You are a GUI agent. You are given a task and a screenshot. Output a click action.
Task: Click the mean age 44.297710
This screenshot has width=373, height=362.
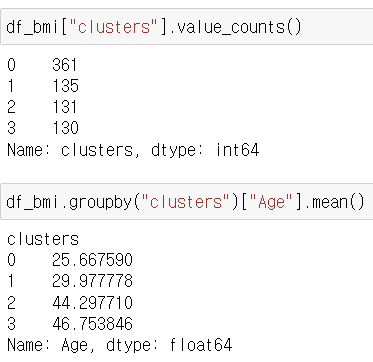(x=93, y=303)
